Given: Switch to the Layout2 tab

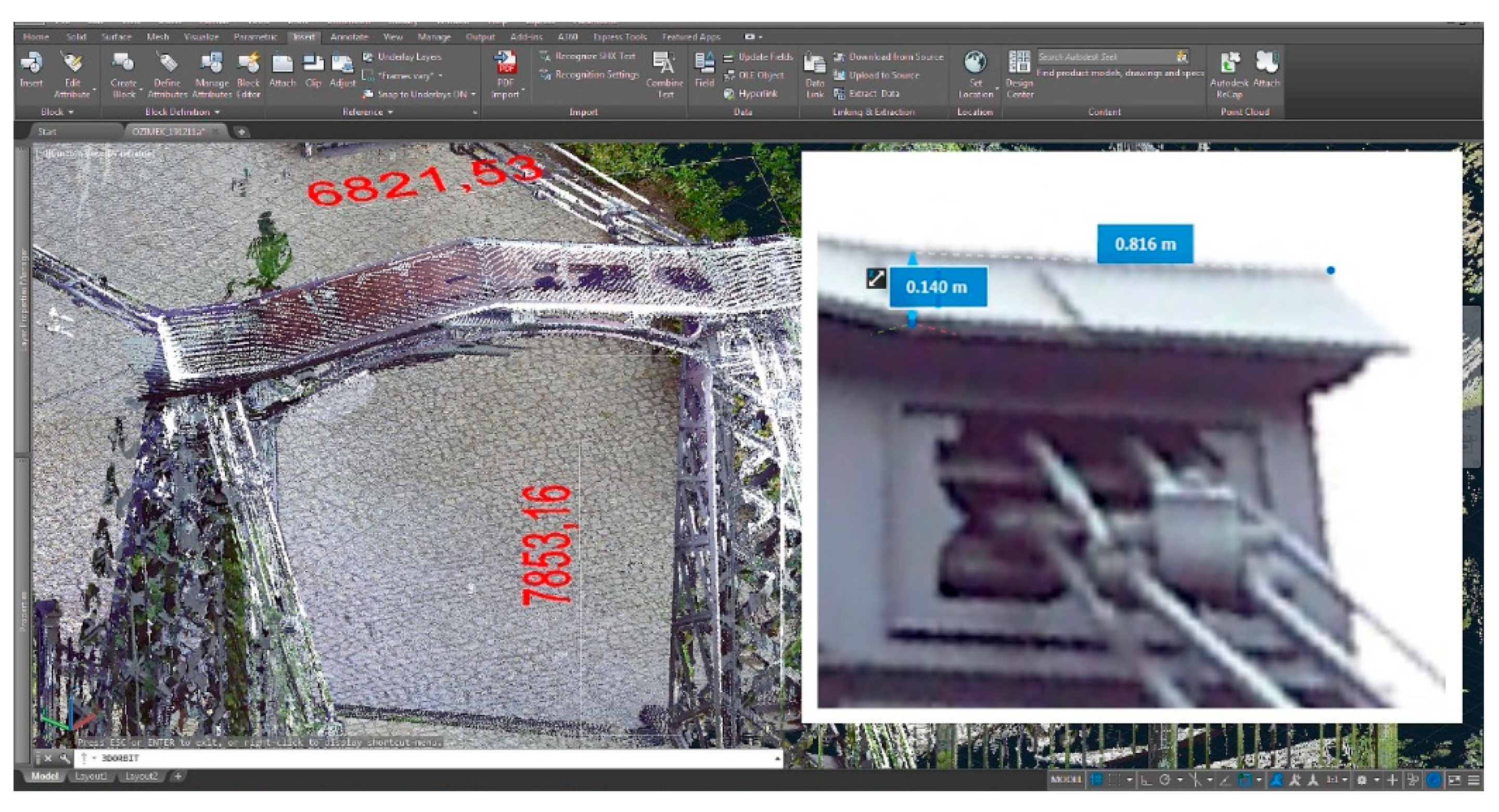Looking at the screenshot, I should (142, 776).
